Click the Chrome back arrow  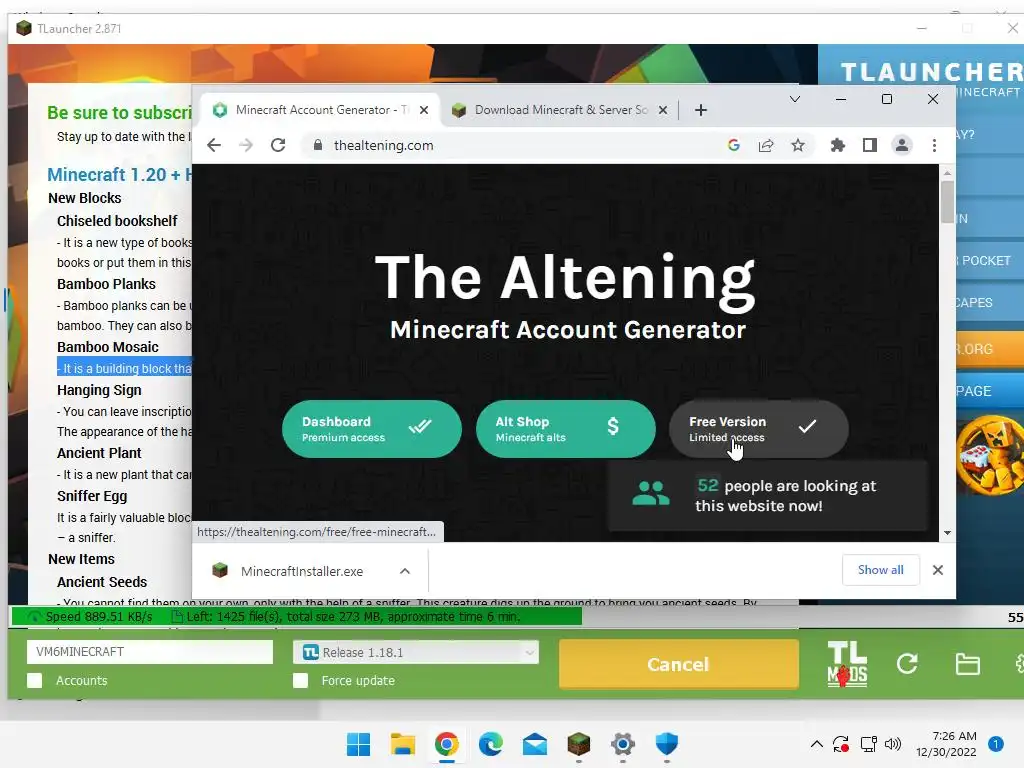pos(214,145)
